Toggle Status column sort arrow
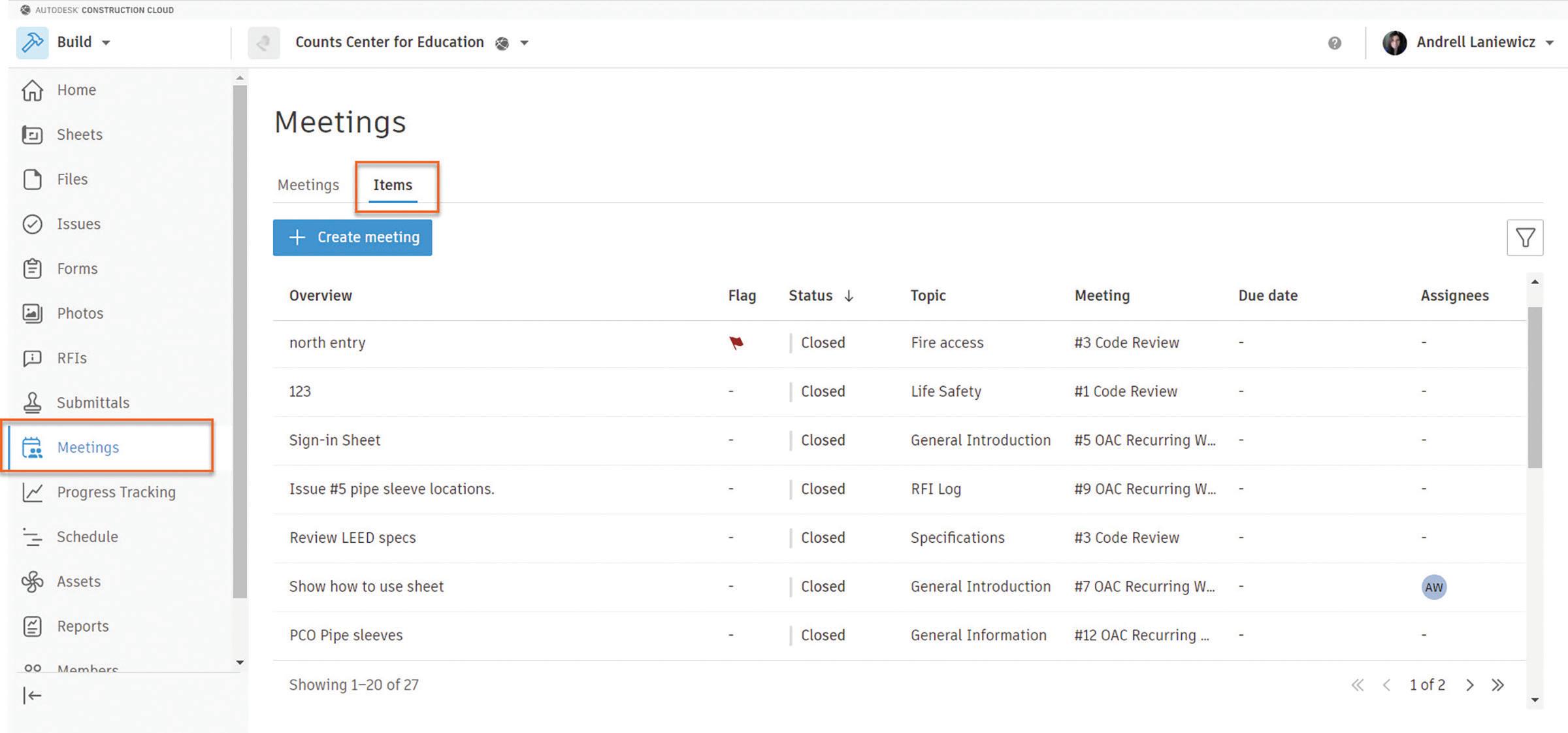This screenshot has height=733, width=1568. coord(849,296)
